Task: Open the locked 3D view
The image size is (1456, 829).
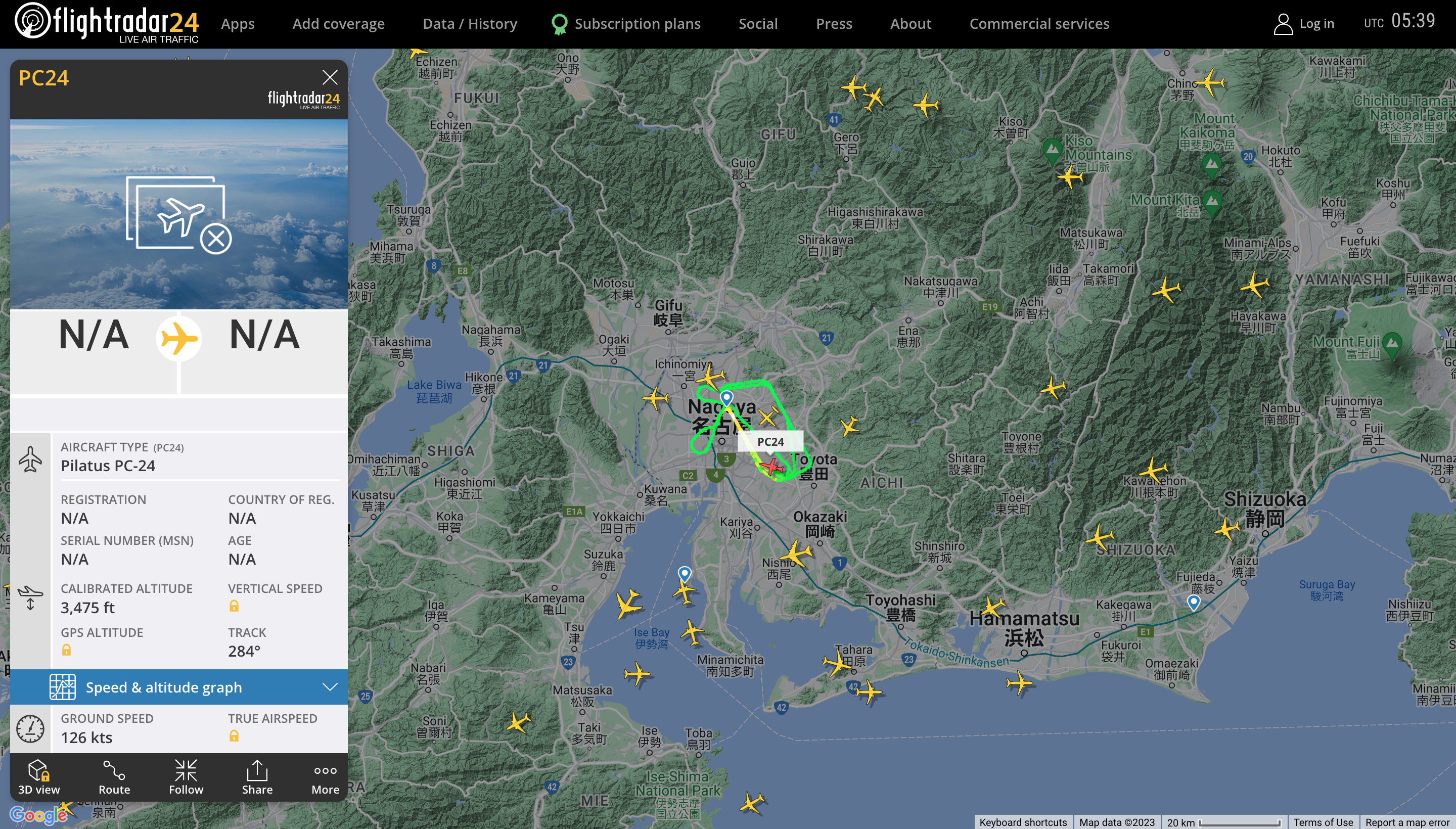Action: 39,777
